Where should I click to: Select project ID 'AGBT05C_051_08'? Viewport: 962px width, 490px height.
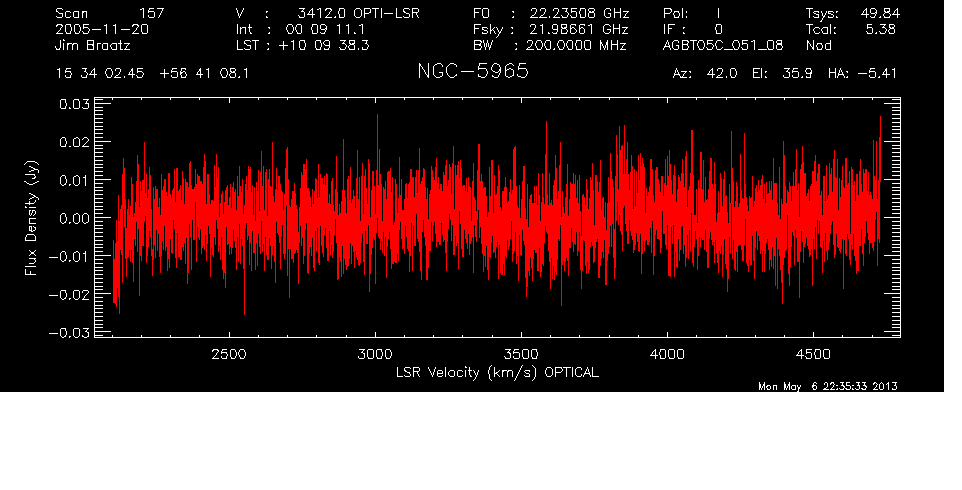(x=723, y=46)
